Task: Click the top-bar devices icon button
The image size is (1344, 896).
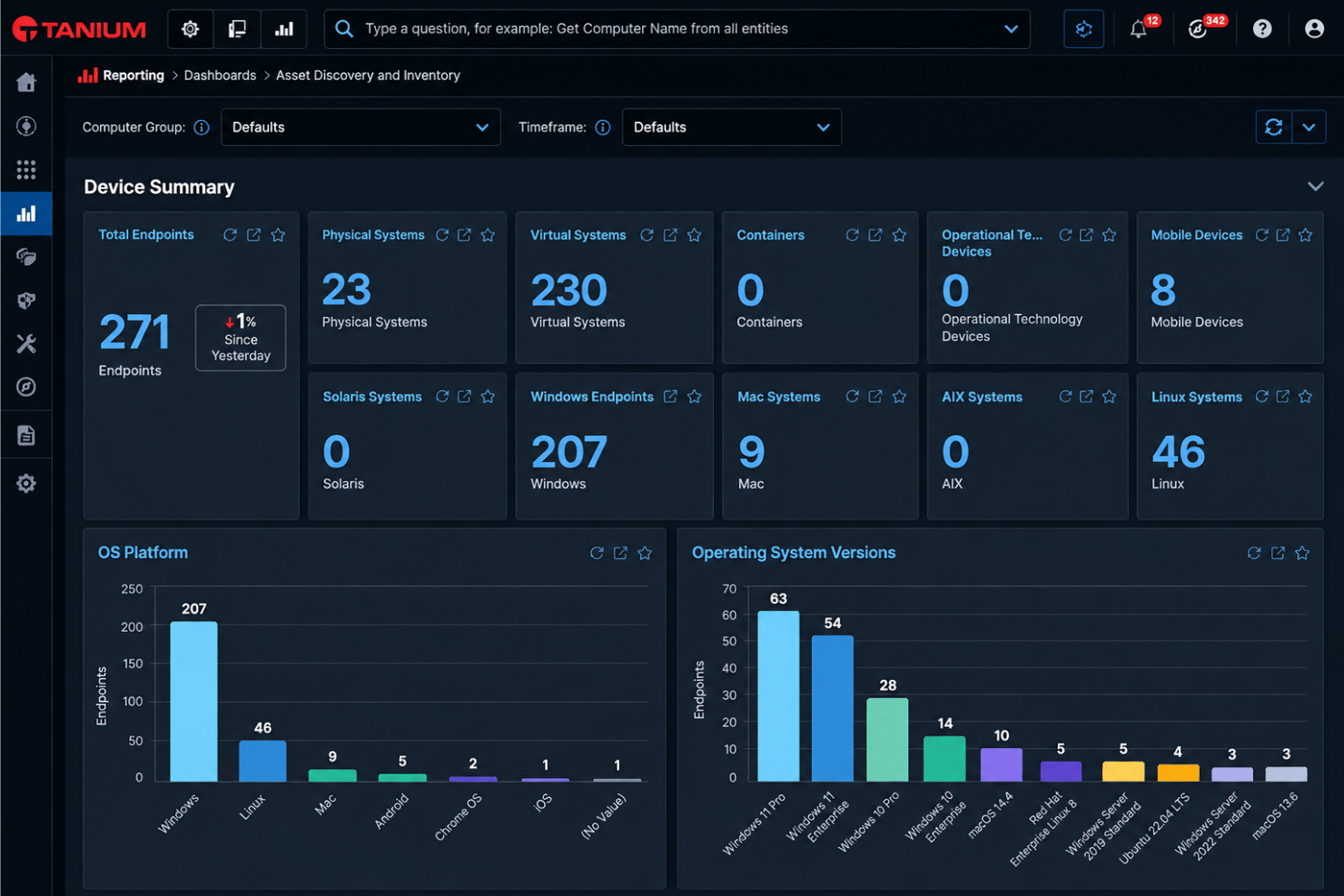Action: (237, 29)
